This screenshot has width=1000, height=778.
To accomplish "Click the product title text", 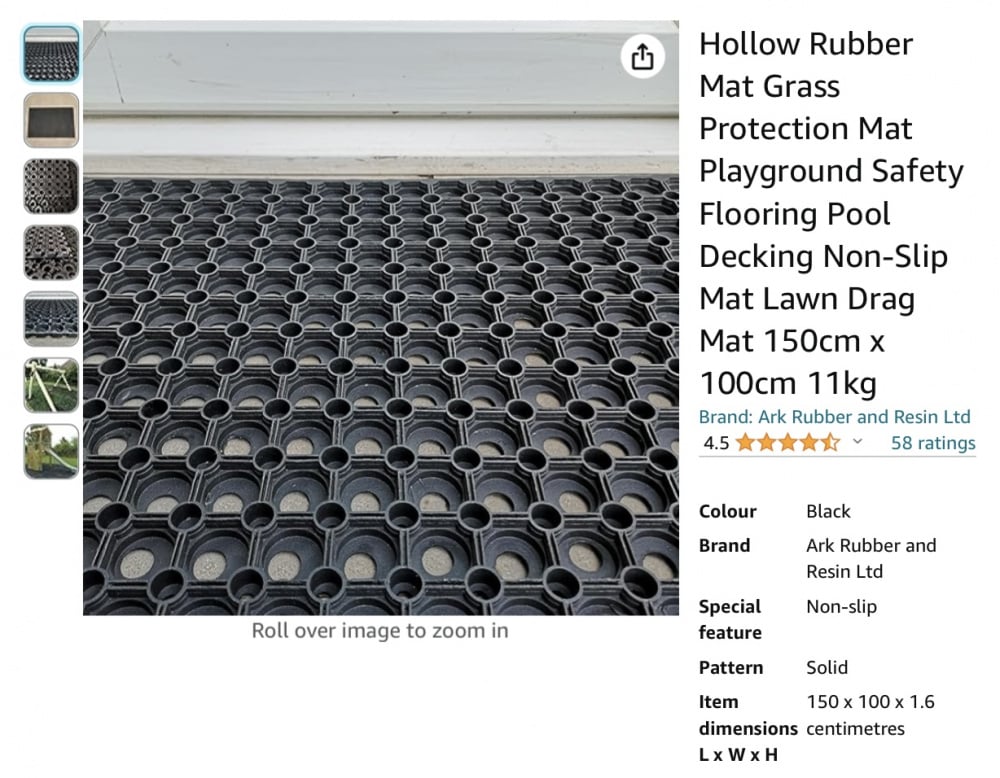I will [x=831, y=214].
